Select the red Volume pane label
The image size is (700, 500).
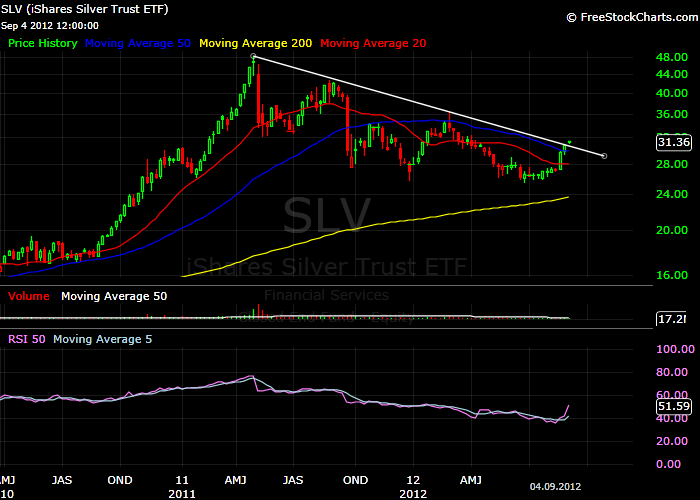point(29,296)
